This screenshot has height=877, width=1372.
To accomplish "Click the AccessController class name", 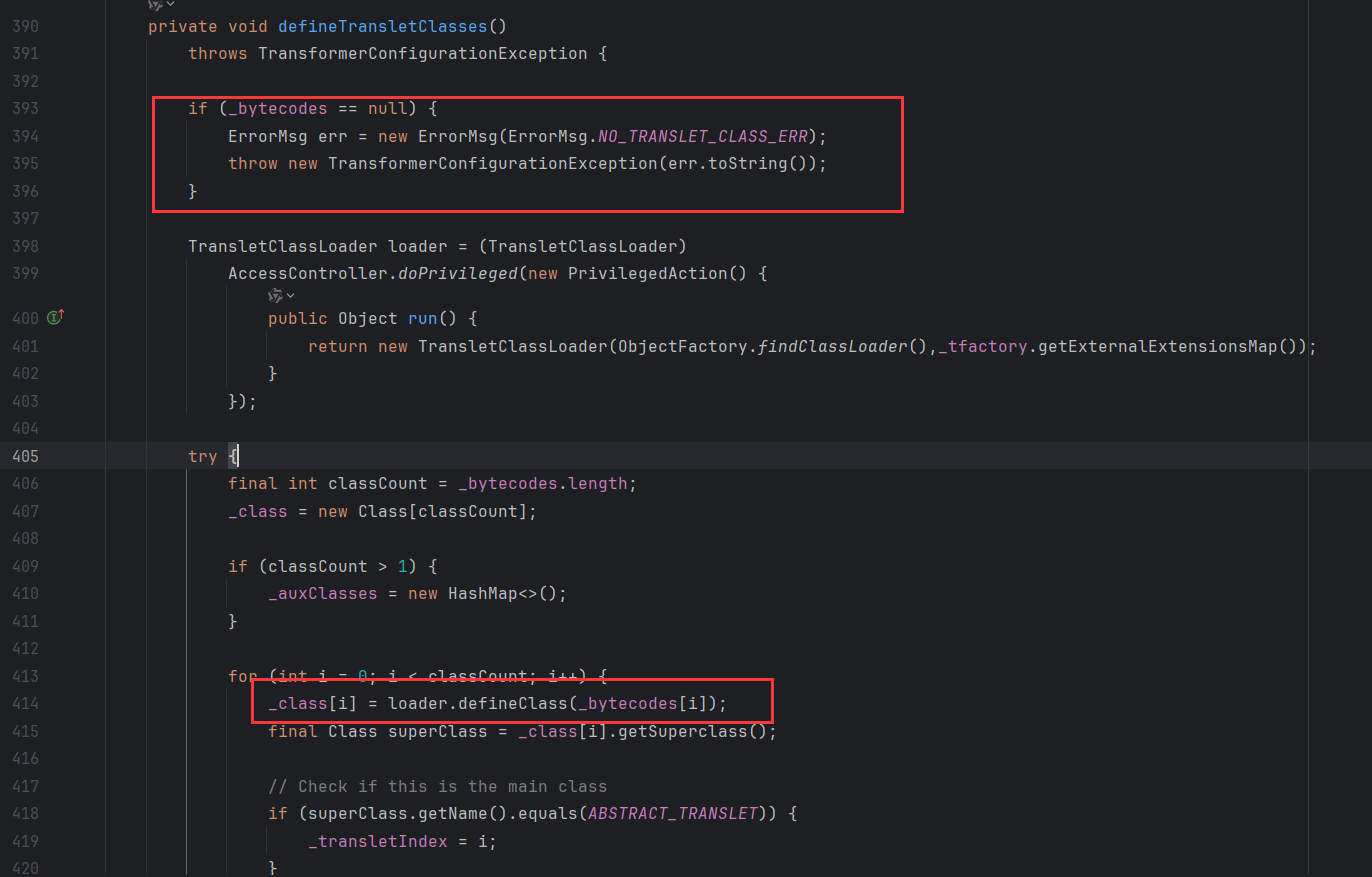I will click(x=308, y=273).
